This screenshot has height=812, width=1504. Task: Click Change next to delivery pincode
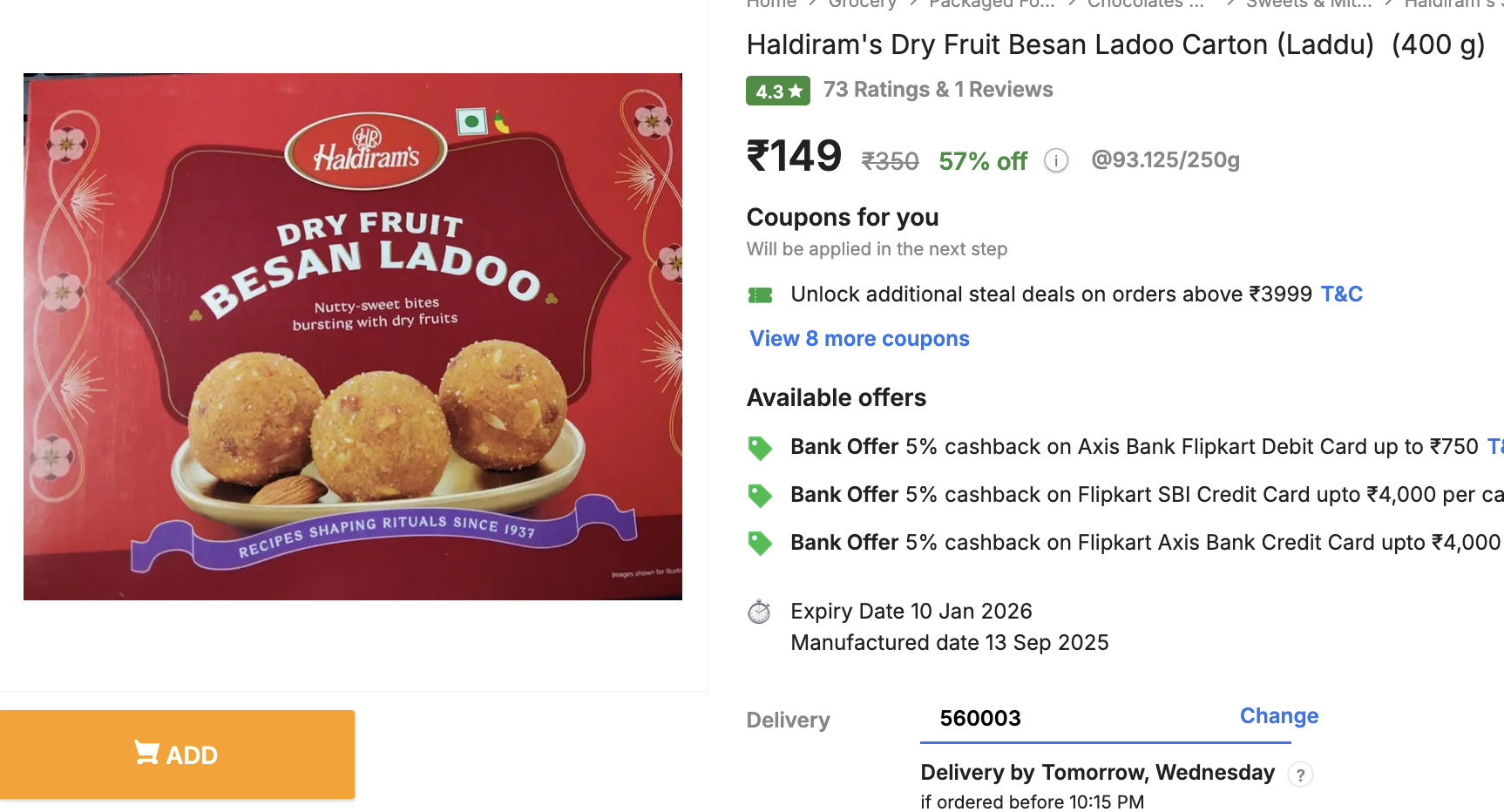coord(1278,716)
